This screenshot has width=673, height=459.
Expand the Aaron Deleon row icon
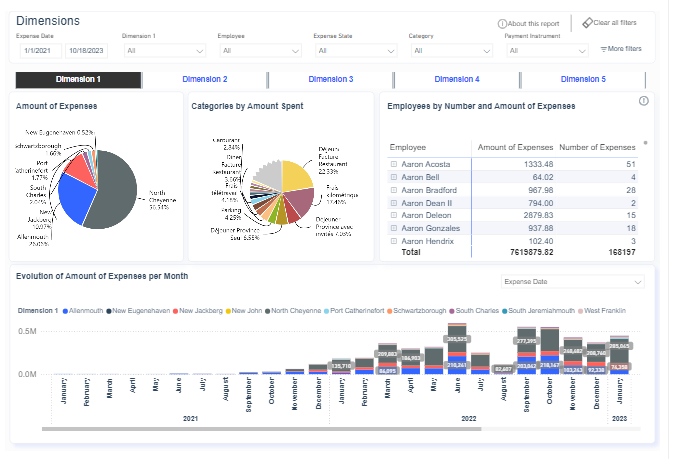coord(393,215)
